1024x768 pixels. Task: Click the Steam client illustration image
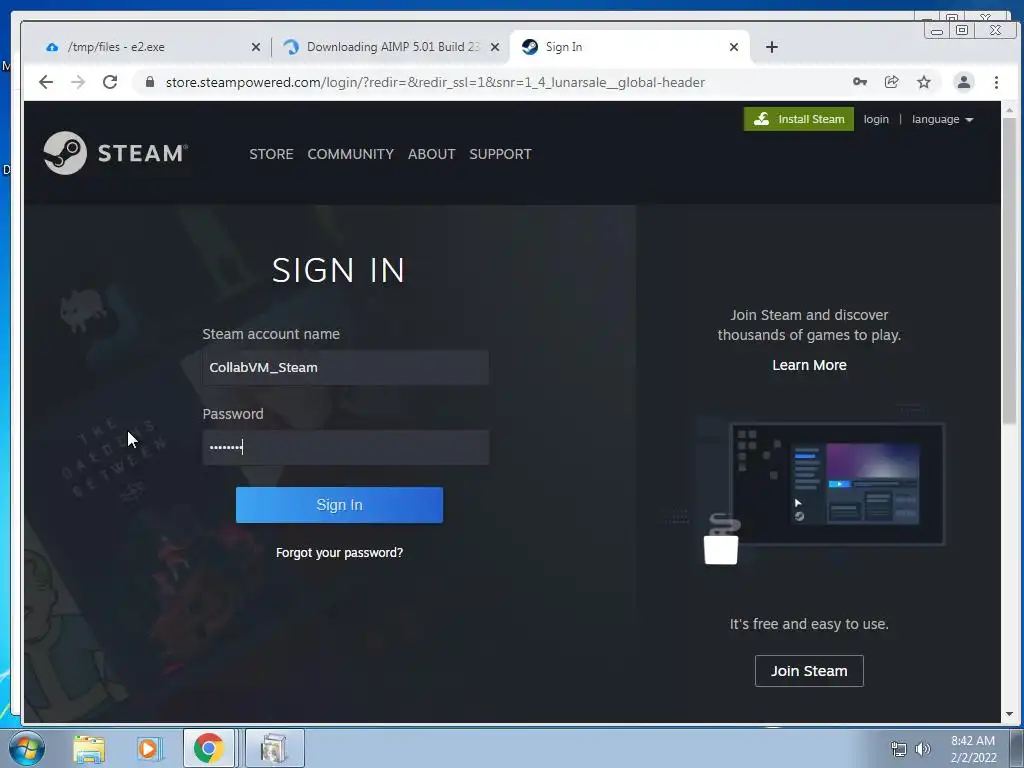click(x=822, y=485)
